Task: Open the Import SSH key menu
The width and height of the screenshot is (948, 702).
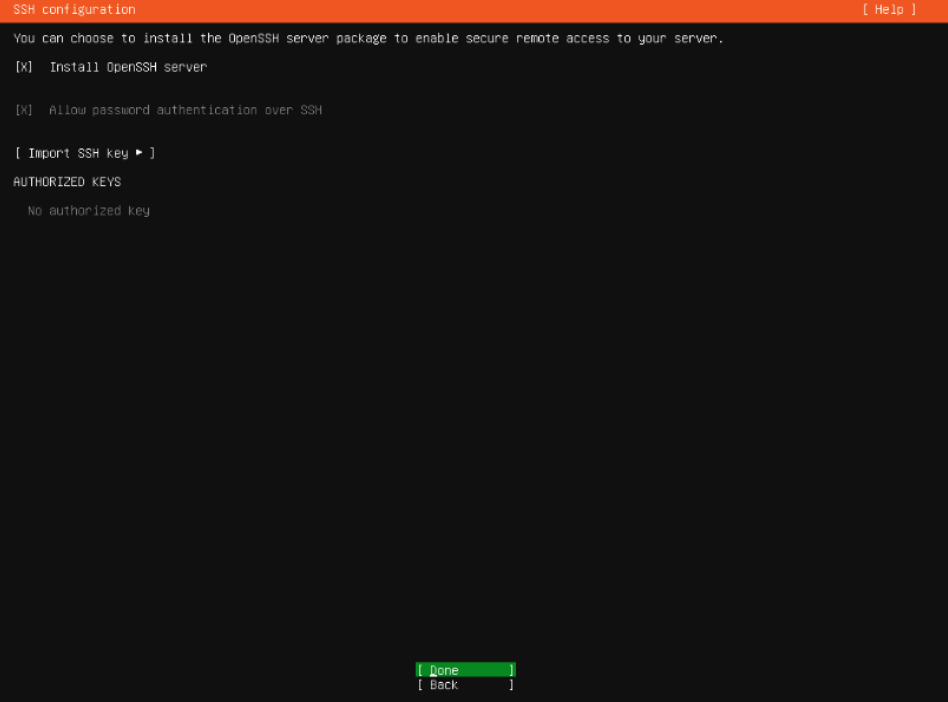Action: [85, 153]
